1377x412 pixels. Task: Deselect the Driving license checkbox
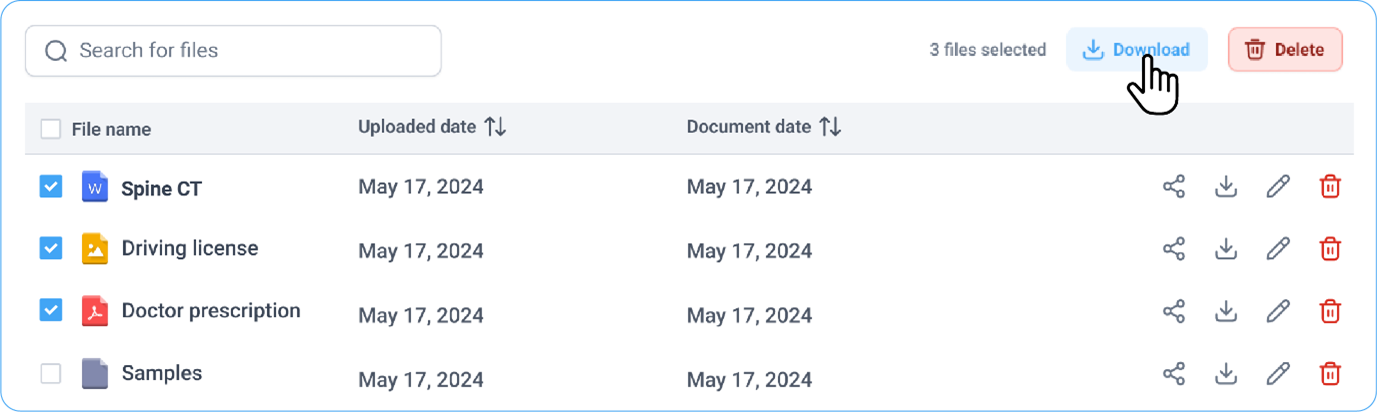51,249
